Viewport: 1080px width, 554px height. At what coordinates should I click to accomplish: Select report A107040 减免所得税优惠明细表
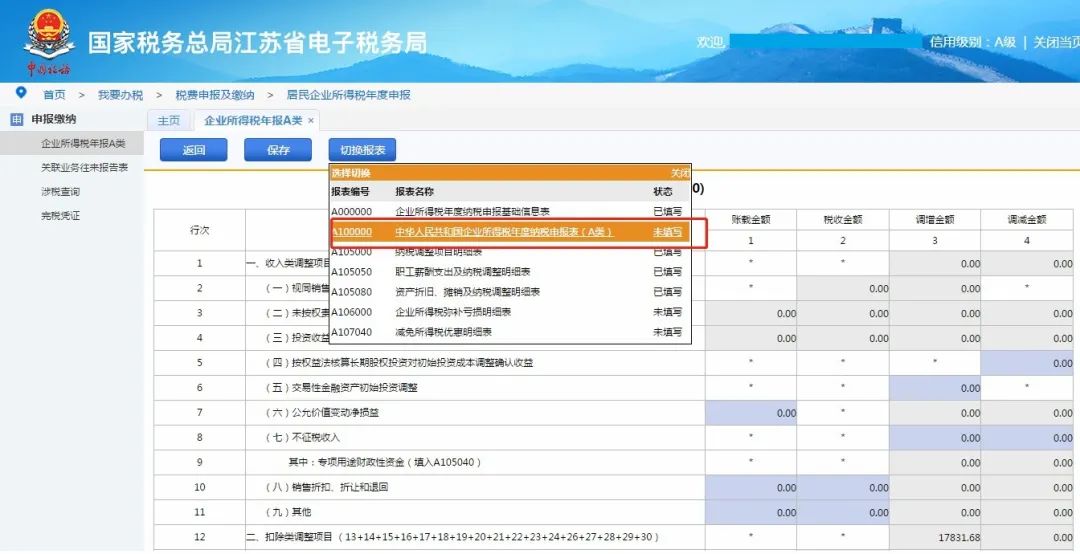pos(510,332)
